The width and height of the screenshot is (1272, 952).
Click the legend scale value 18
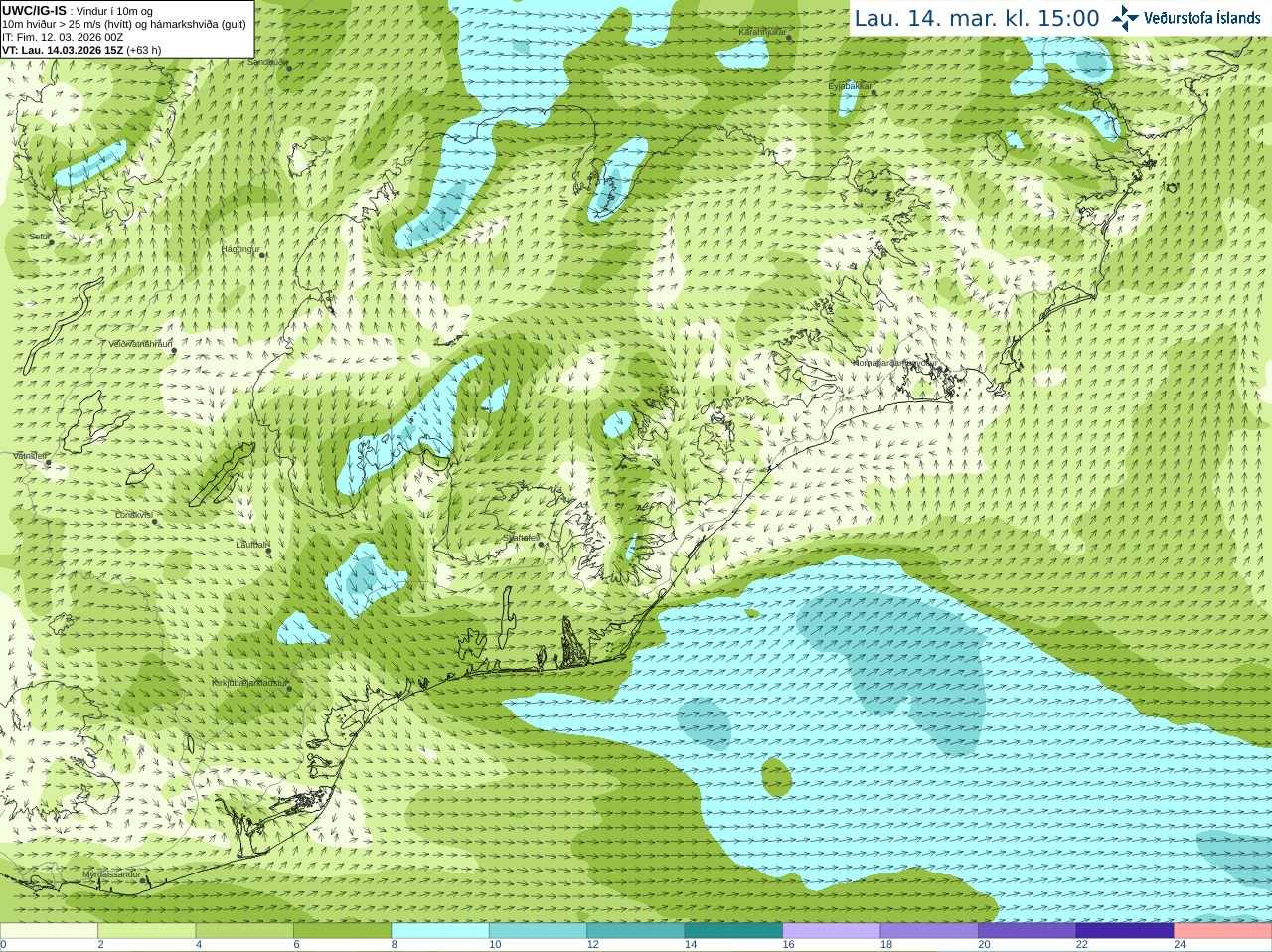click(x=886, y=945)
